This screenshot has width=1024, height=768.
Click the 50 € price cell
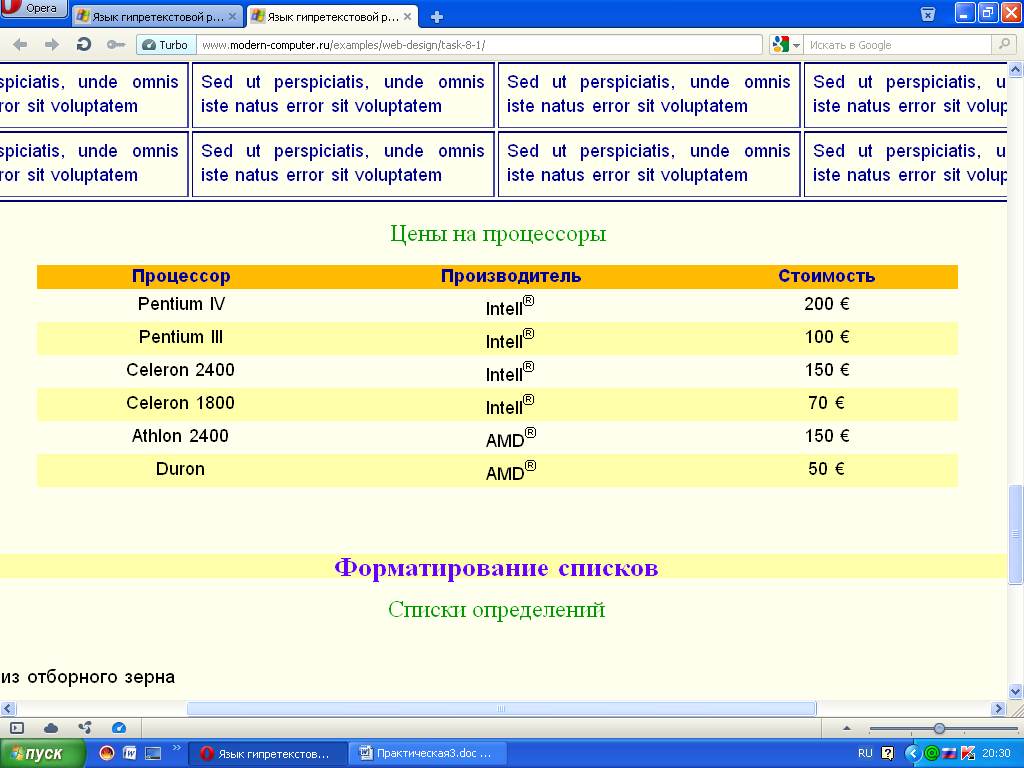coord(827,469)
